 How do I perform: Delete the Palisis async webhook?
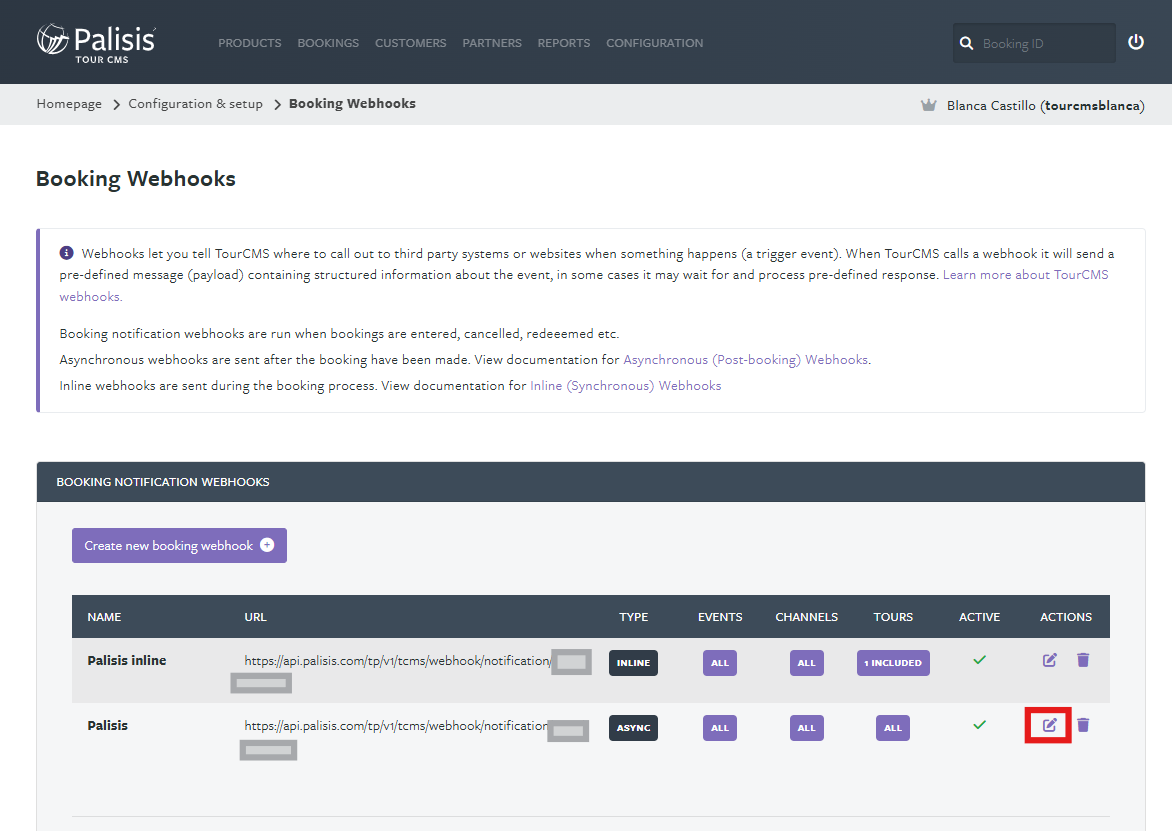[x=1083, y=725]
